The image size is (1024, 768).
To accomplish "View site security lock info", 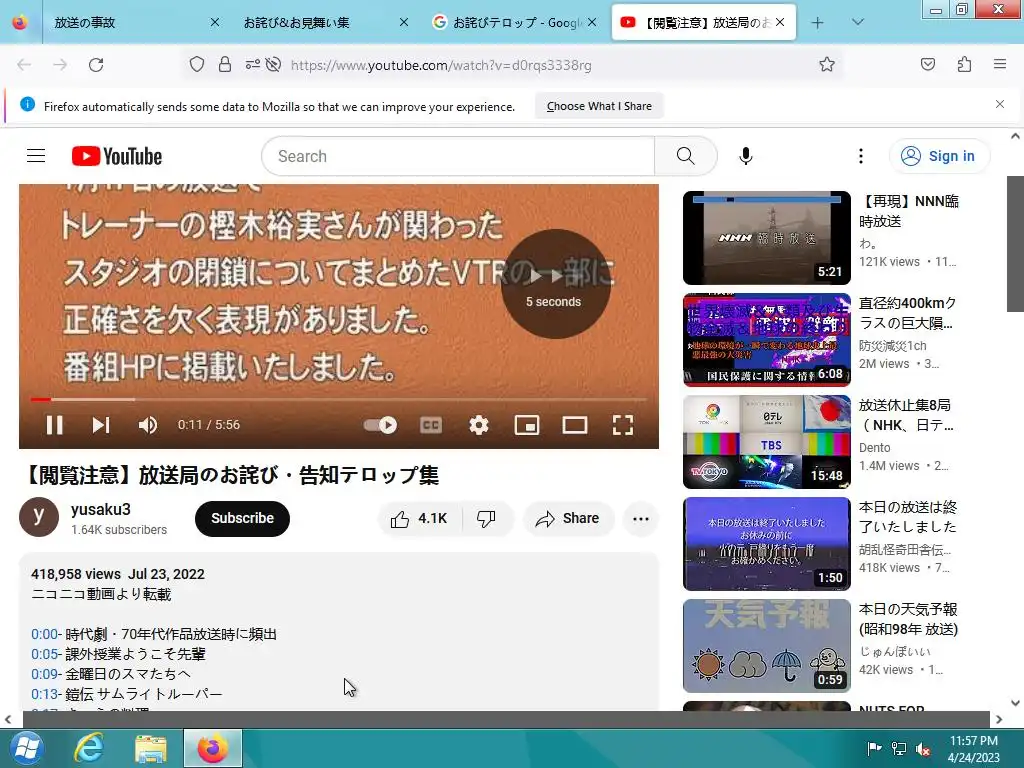I will point(225,65).
